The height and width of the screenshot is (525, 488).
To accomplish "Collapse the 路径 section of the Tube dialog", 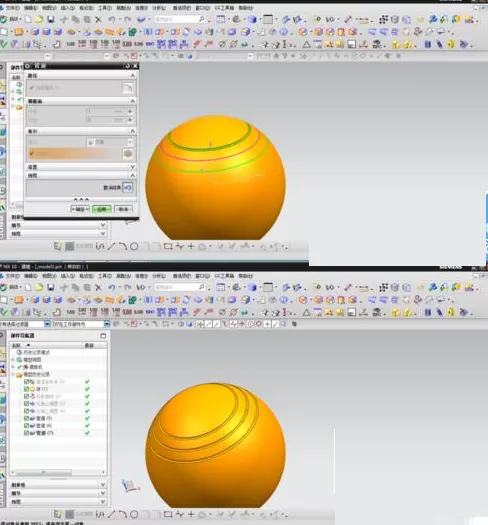I will (132, 76).
